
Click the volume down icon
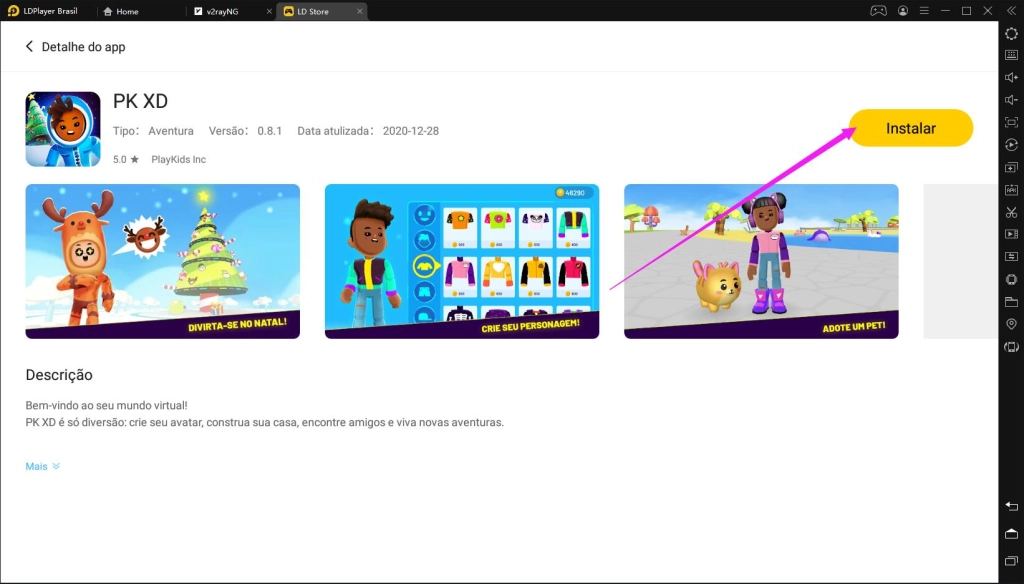(x=1011, y=99)
